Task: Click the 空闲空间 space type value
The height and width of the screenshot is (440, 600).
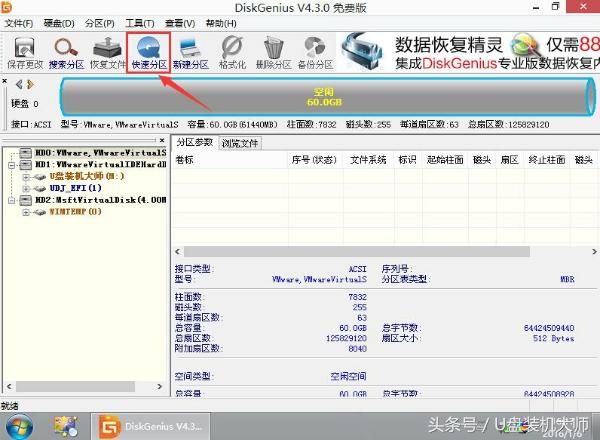Action: (x=348, y=376)
